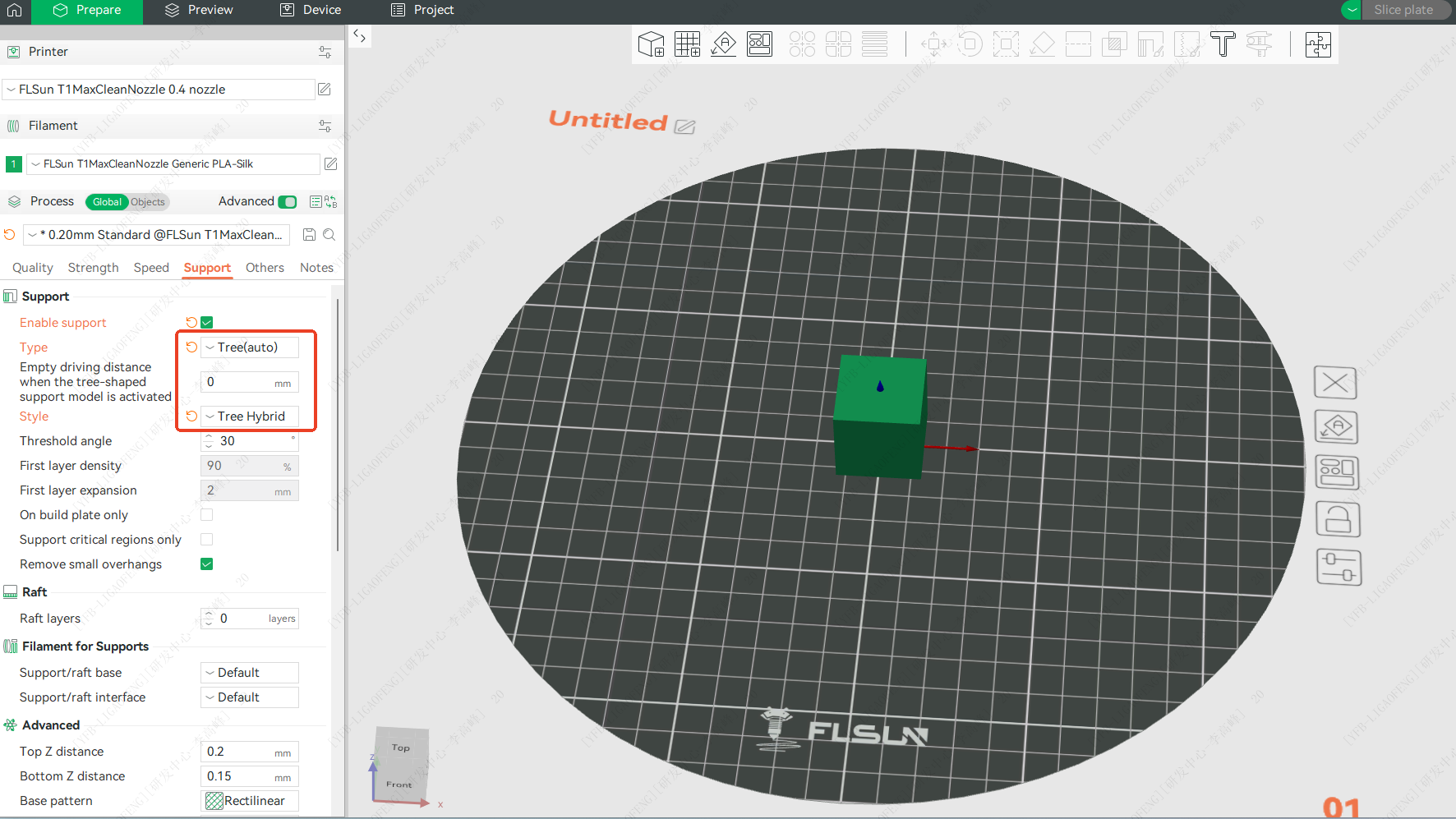This screenshot has width=1456, height=819.
Task: Click the Top Z distance input
Action: click(250, 752)
